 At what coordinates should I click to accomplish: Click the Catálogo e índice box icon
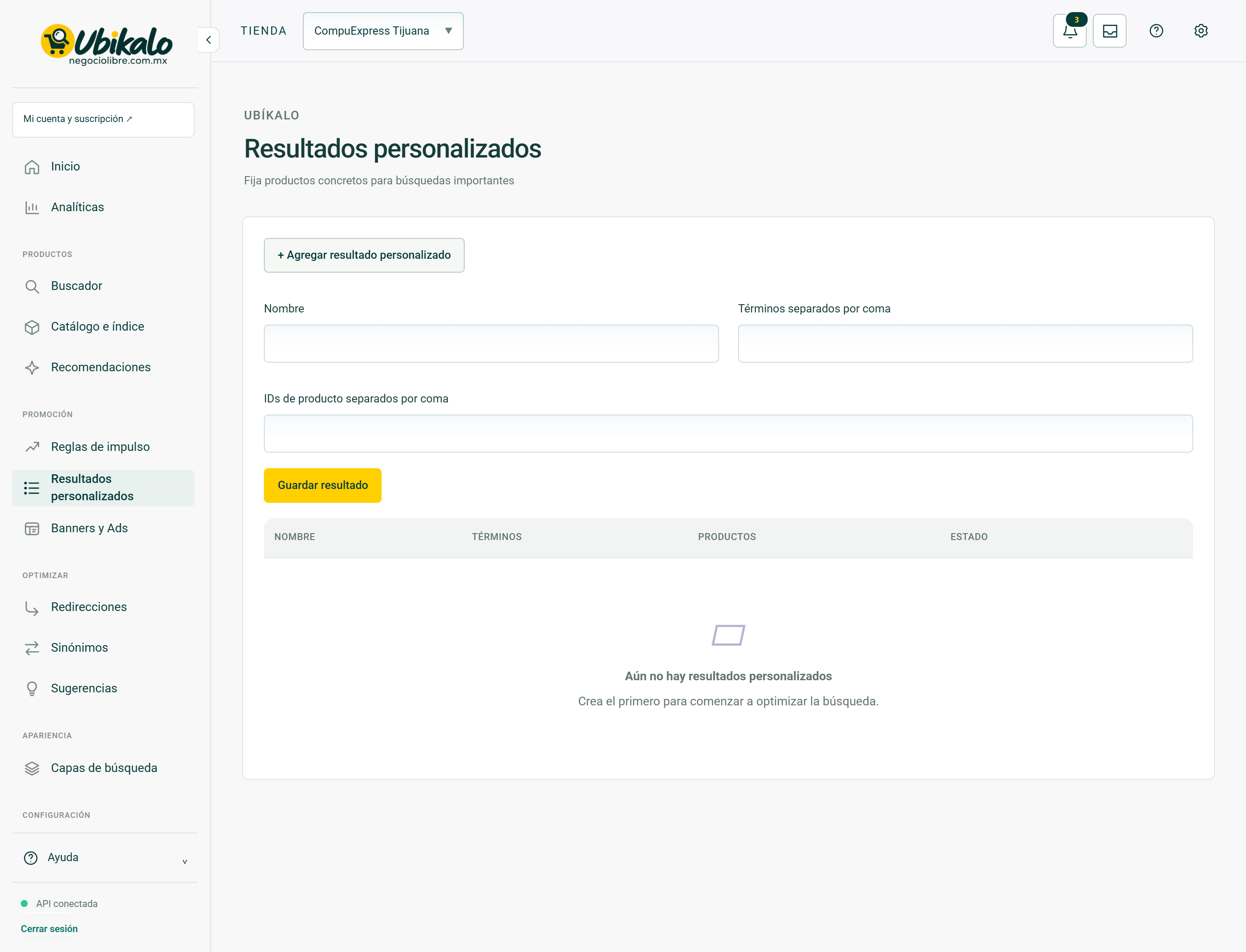(x=32, y=327)
